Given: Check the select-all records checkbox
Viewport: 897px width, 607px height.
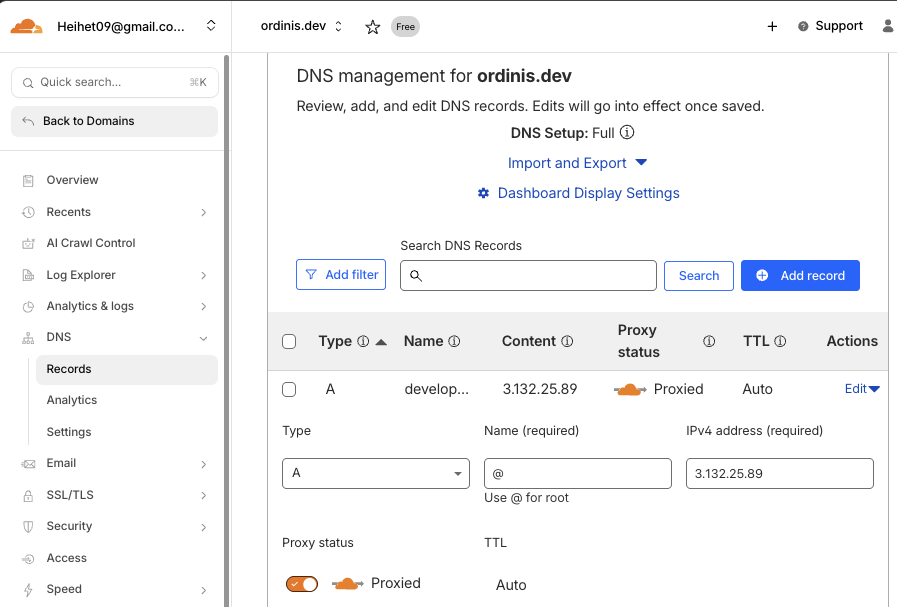Looking at the screenshot, I should coord(289,341).
